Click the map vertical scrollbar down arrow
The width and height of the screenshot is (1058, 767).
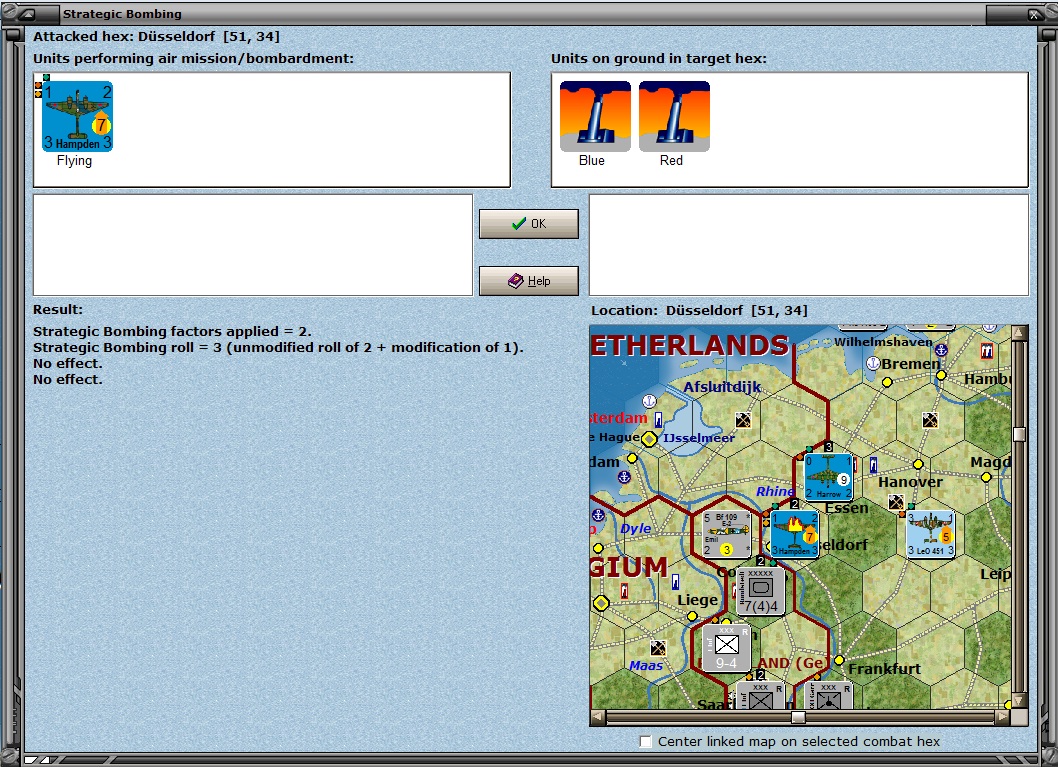(1020, 701)
